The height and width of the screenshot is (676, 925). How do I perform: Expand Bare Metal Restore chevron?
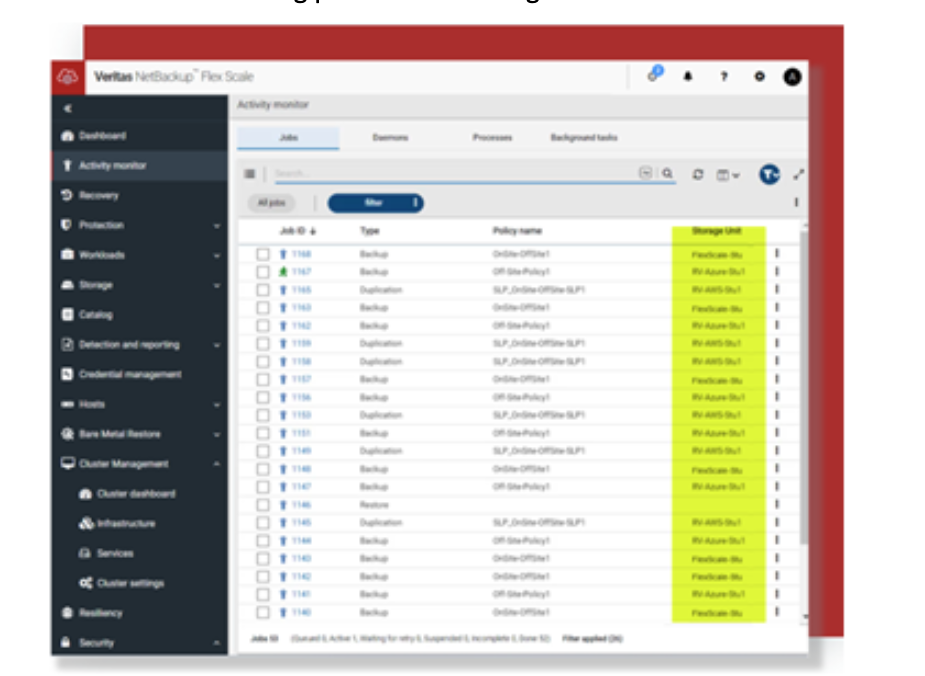217,435
